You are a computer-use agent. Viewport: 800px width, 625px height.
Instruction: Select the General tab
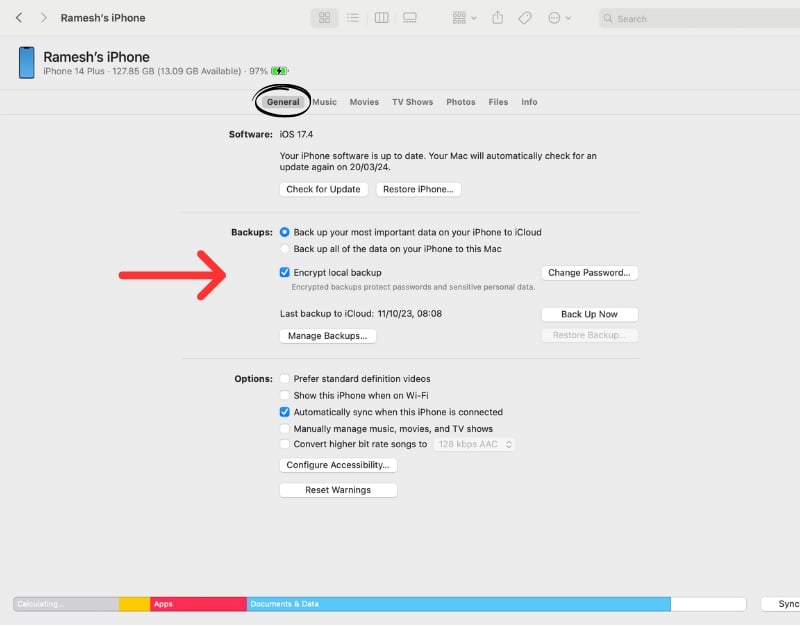click(283, 102)
